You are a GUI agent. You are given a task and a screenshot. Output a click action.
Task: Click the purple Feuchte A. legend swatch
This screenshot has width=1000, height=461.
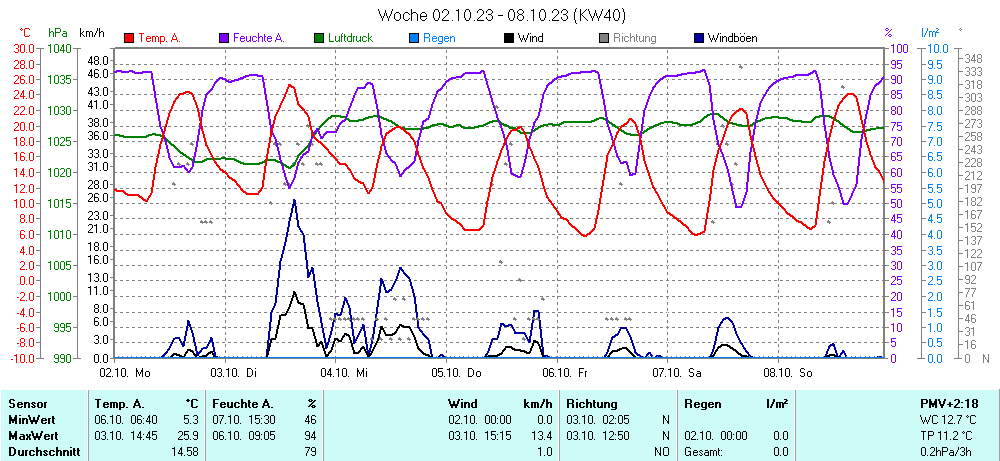[x=224, y=38]
